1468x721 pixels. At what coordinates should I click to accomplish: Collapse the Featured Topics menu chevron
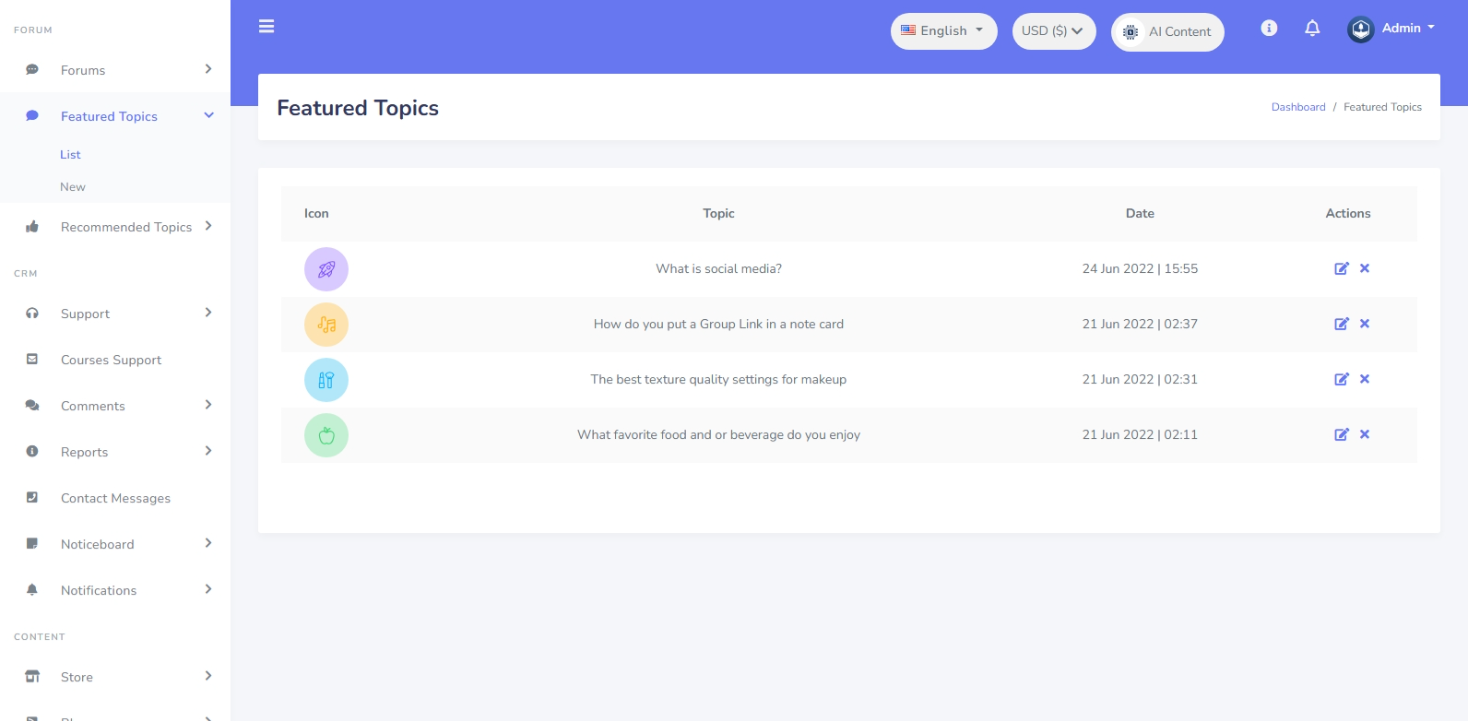pyautogui.click(x=208, y=115)
